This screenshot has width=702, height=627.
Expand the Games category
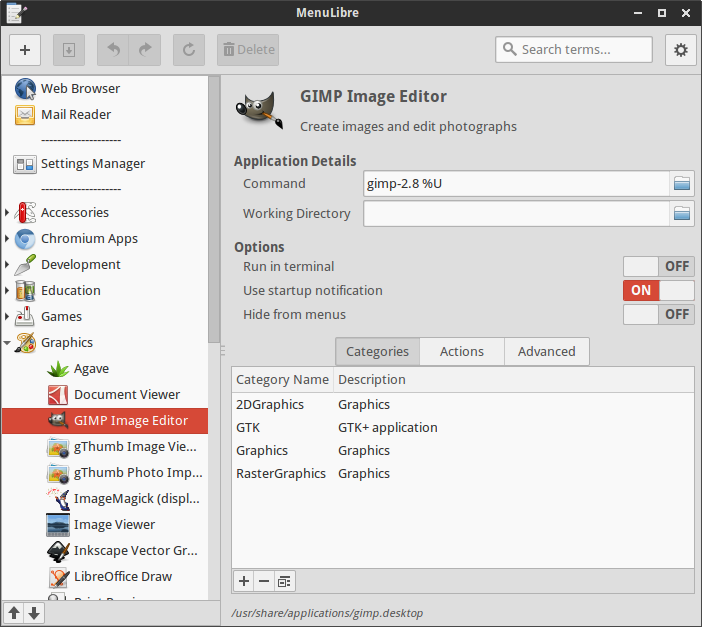pos(7,317)
